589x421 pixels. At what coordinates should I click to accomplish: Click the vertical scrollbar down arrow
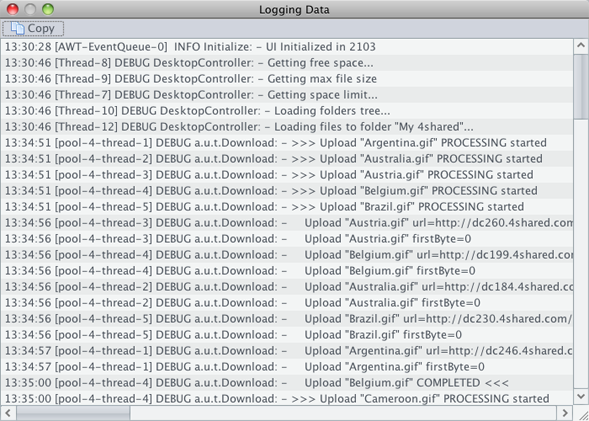[x=581, y=397]
